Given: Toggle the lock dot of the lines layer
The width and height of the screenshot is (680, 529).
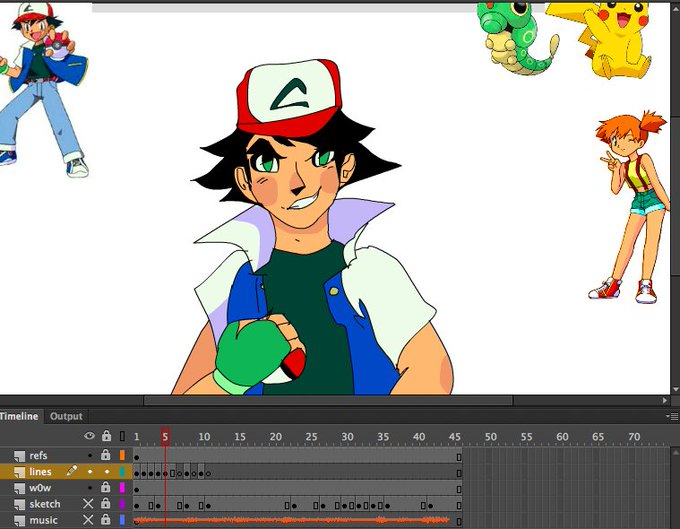Looking at the screenshot, I should (107, 471).
